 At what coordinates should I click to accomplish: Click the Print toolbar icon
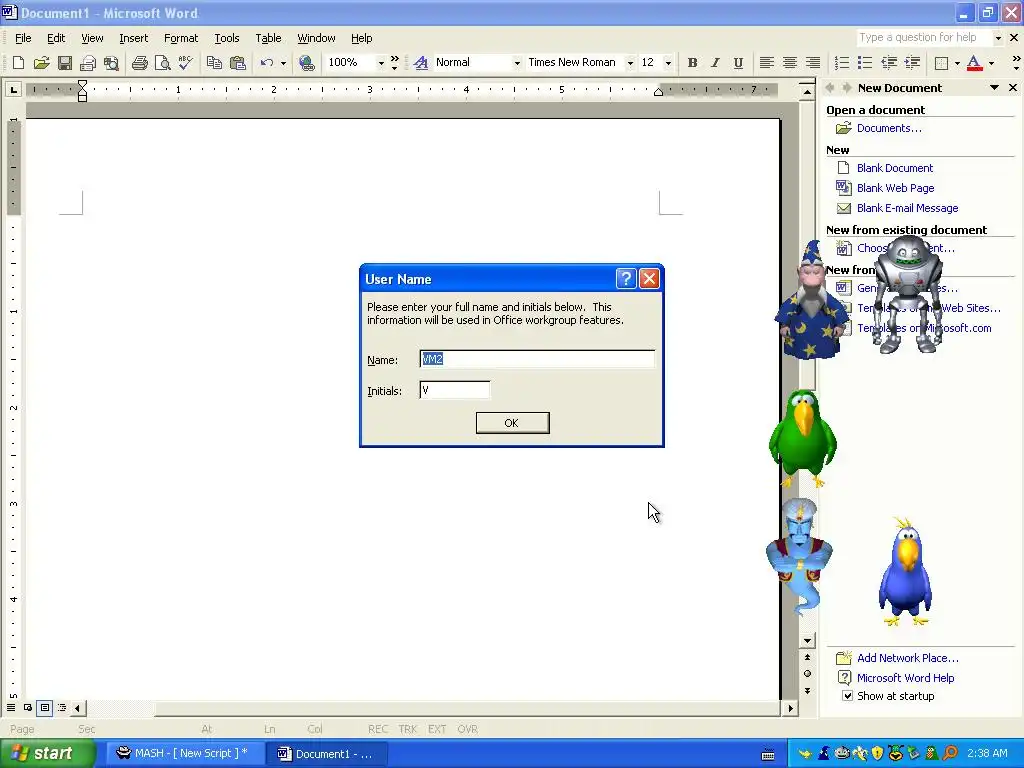(139, 63)
